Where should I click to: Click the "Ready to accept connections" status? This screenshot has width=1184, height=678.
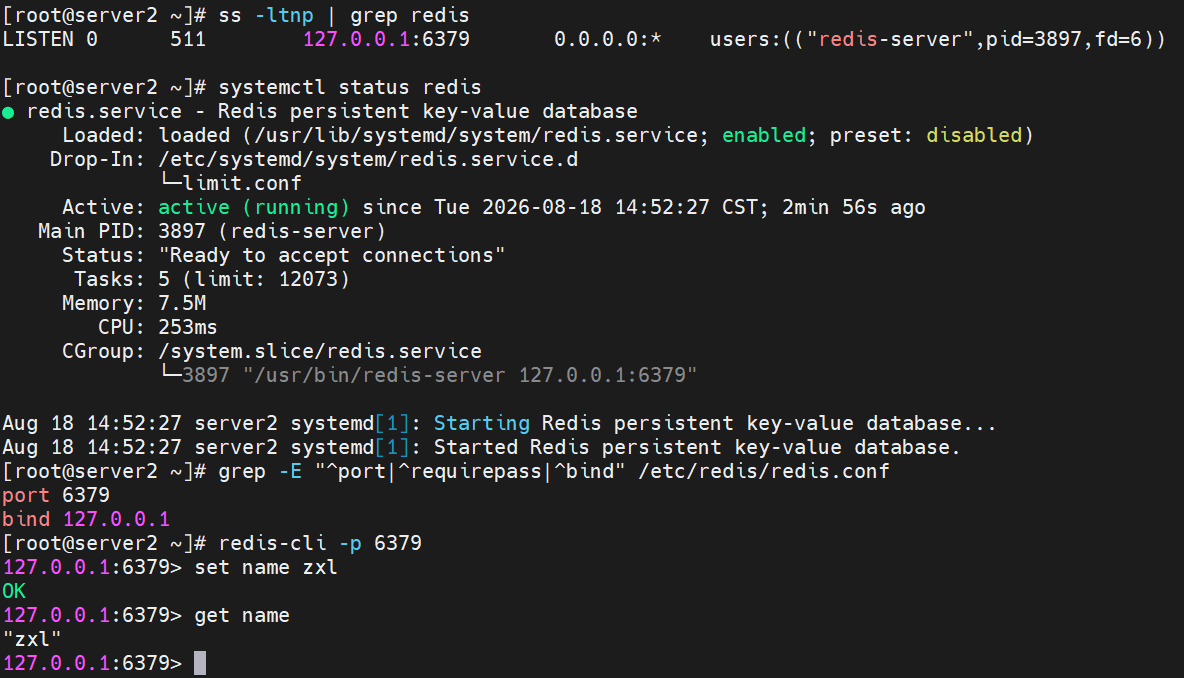331,255
